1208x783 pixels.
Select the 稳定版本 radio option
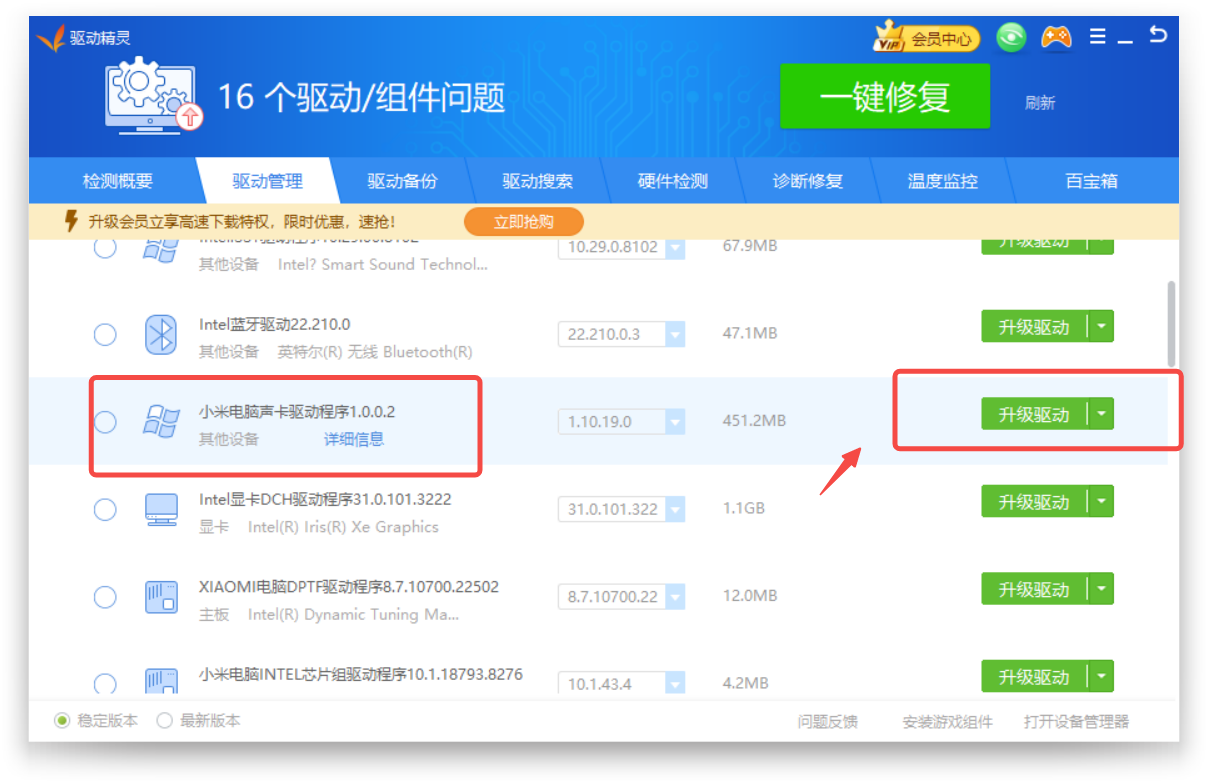point(62,720)
